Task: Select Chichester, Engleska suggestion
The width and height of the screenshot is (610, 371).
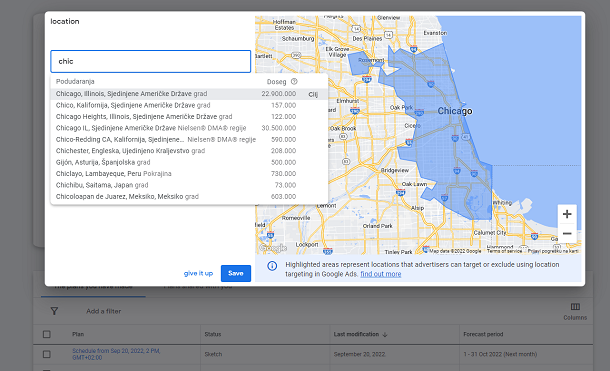Action: coord(189,151)
